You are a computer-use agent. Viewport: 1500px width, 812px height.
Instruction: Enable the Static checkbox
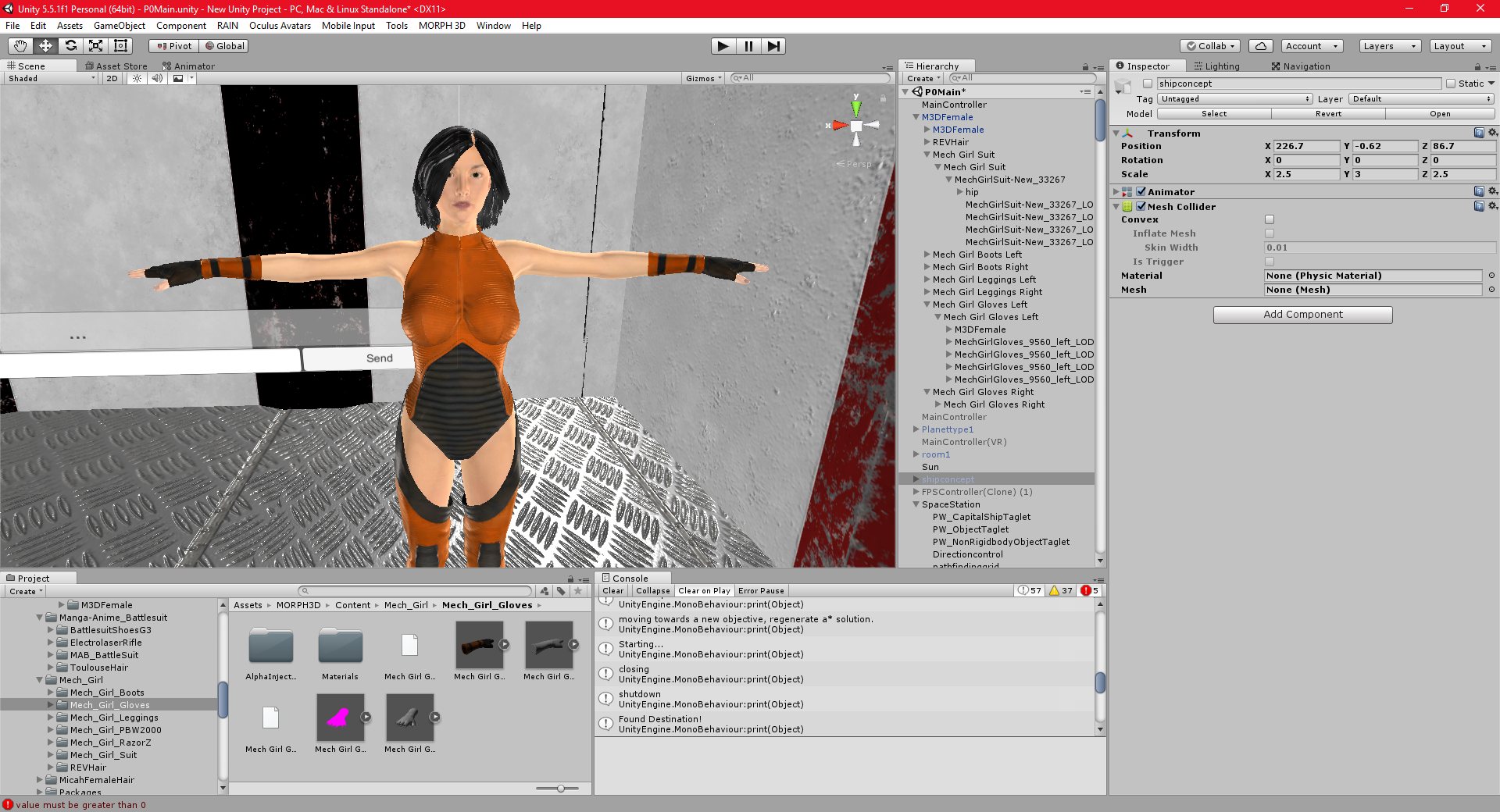(1451, 84)
